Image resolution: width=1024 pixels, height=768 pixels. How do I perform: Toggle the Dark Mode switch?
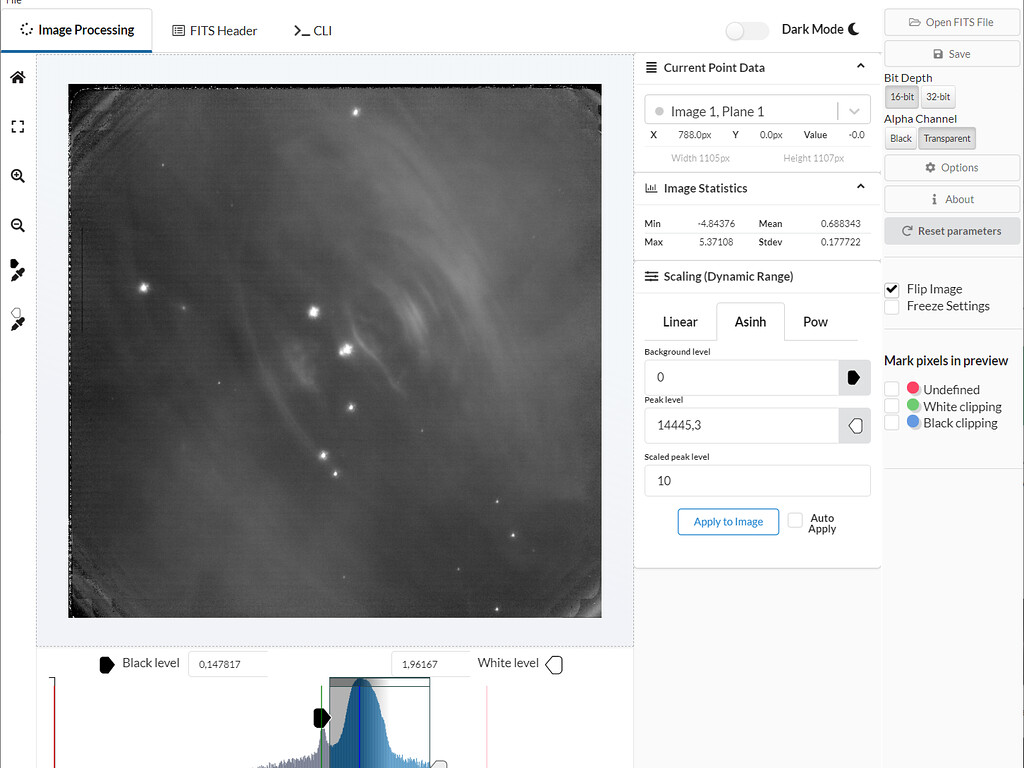pyautogui.click(x=746, y=31)
